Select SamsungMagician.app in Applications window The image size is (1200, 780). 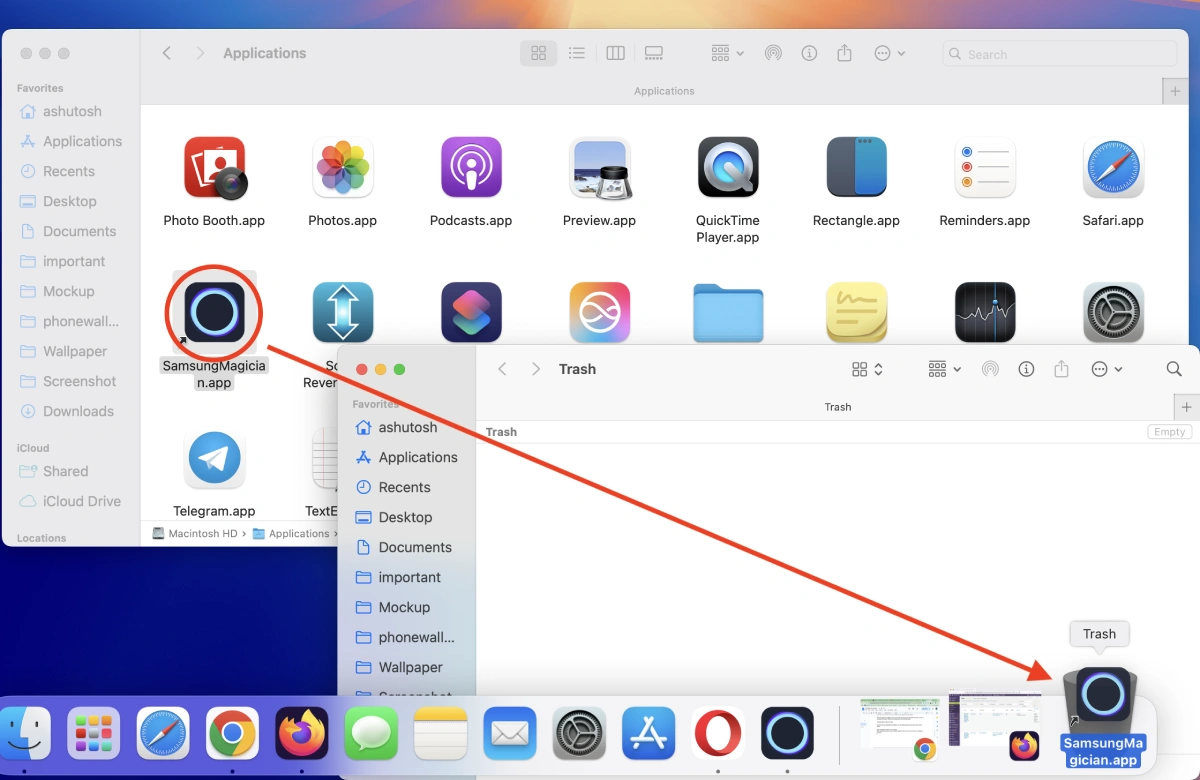pos(214,312)
